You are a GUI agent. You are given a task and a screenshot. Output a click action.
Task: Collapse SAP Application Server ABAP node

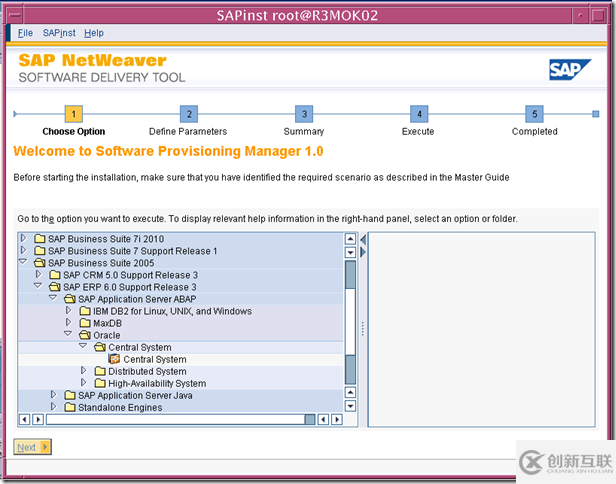[53, 298]
